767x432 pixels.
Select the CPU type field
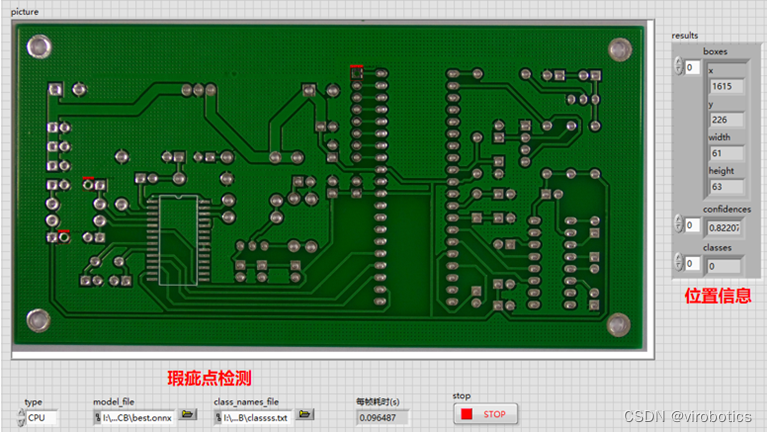pos(42,418)
